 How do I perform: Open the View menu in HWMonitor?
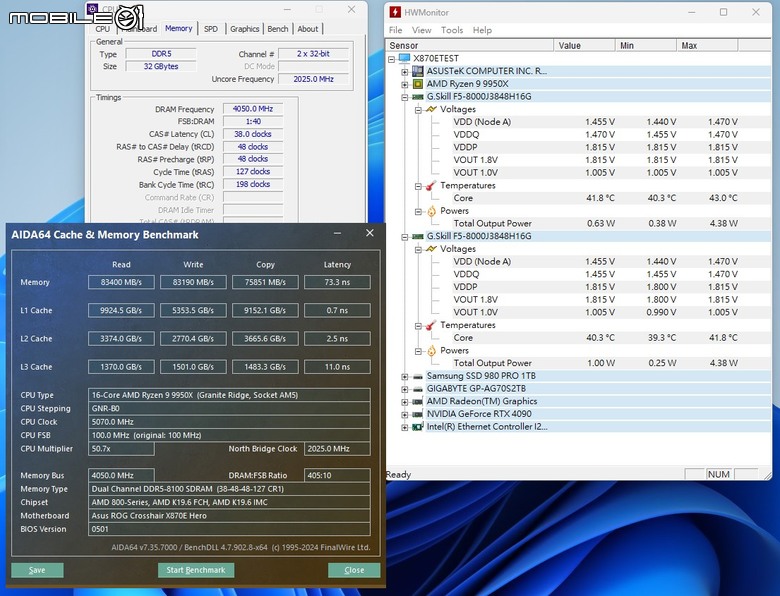[x=421, y=30]
